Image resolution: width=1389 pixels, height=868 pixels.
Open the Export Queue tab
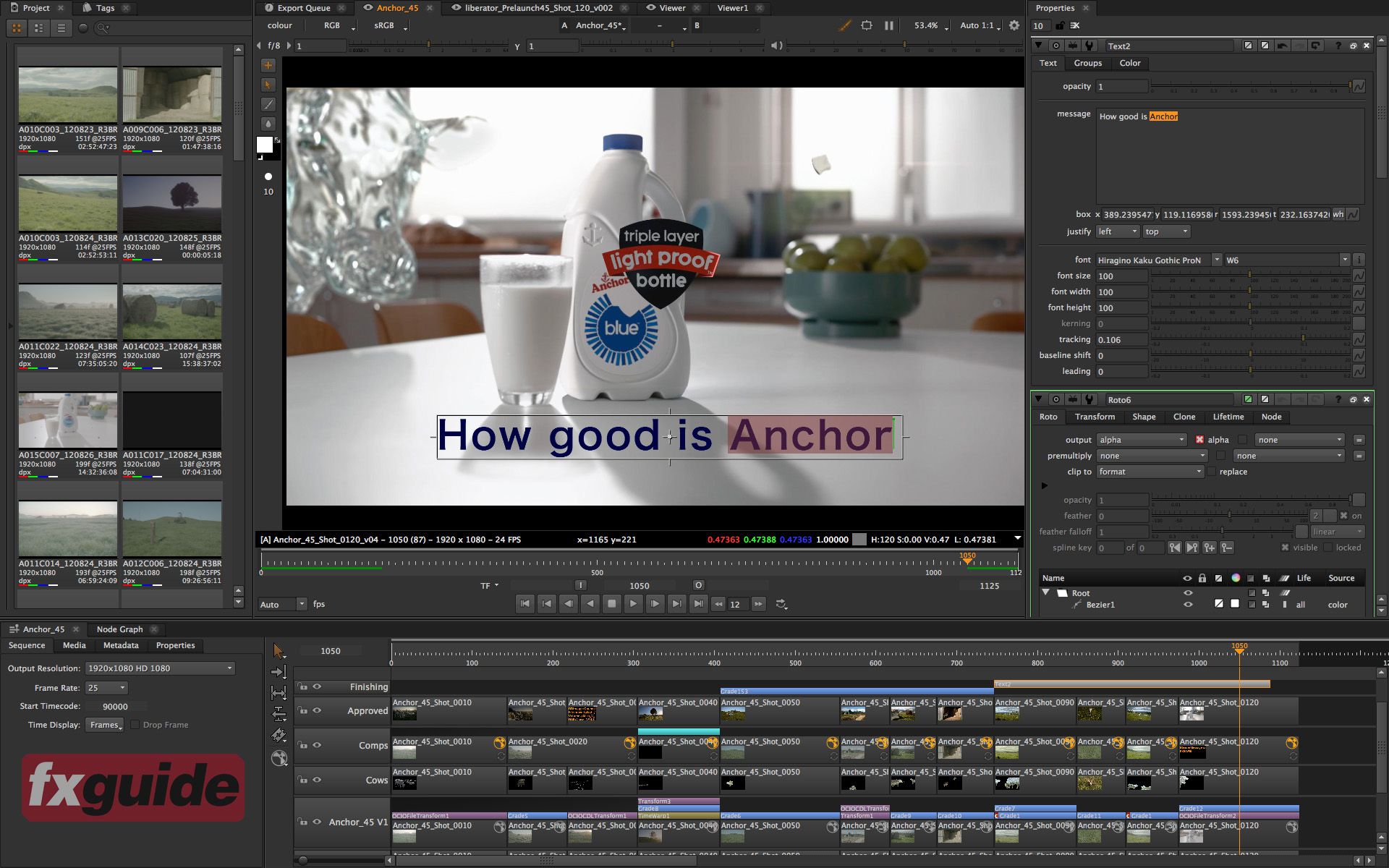coord(303,8)
